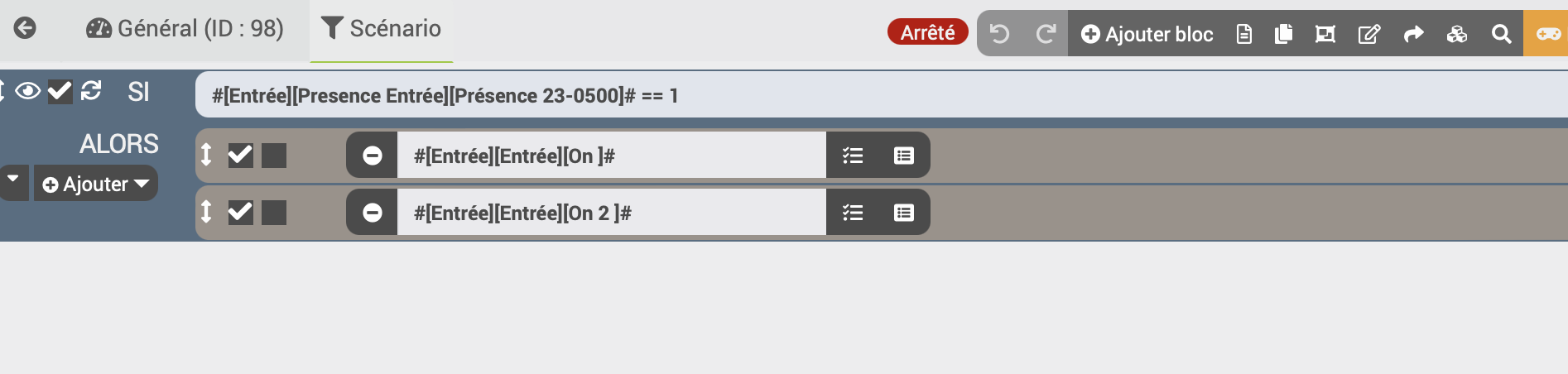This screenshot has height=374, width=1568.
Task: Expand the Ajouter dropdown under ALORS
Action: coord(96,184)
